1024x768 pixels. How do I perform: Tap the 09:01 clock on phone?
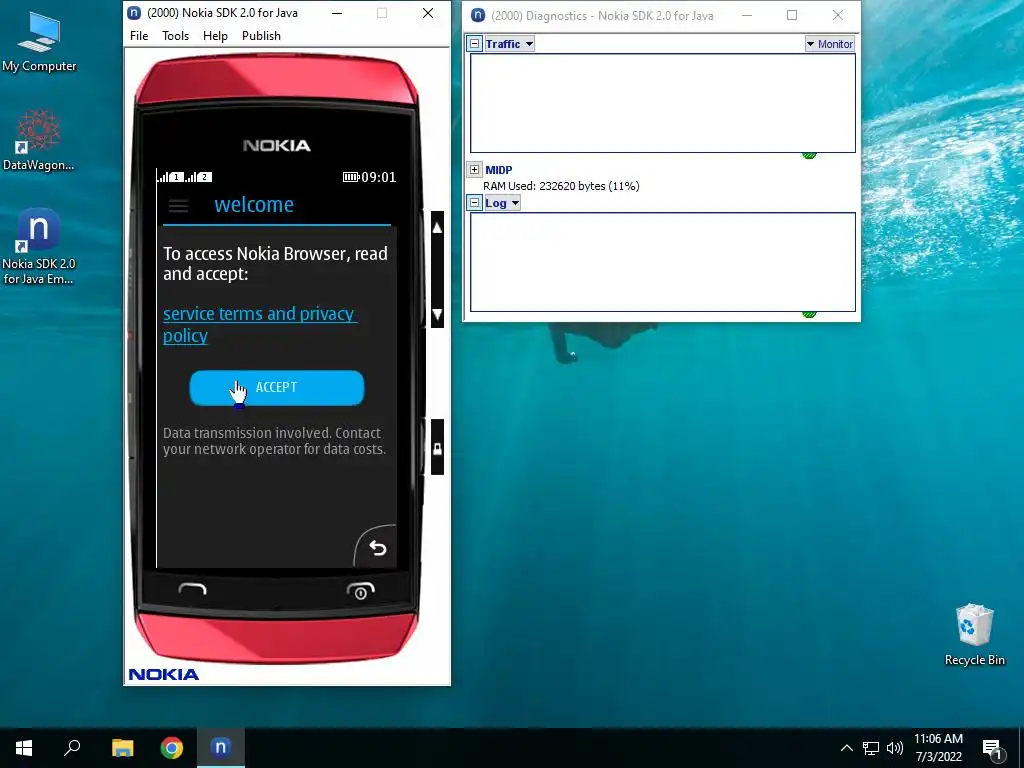tap(379, 177)
